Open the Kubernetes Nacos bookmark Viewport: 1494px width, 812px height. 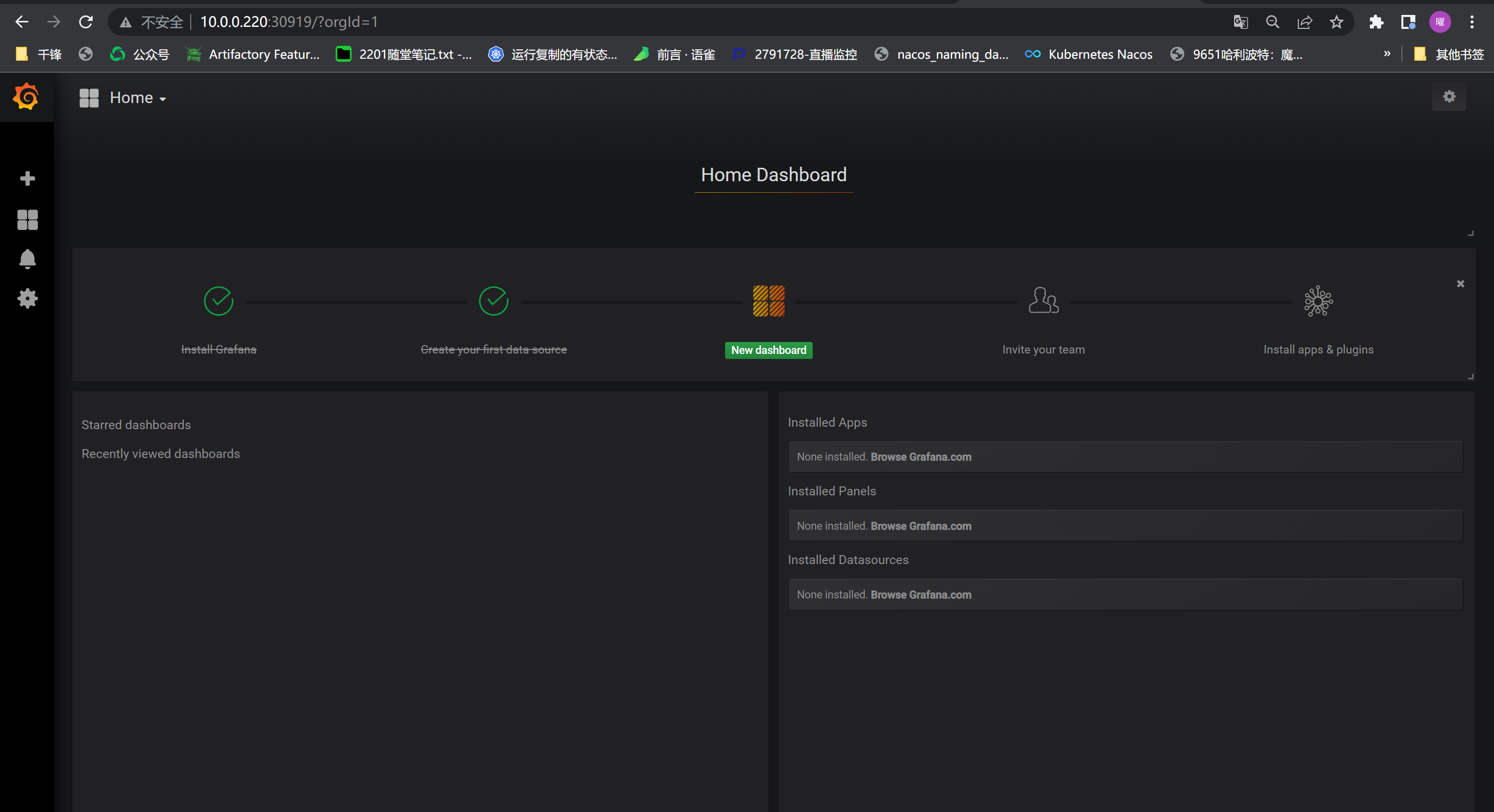coord(1089,55)
